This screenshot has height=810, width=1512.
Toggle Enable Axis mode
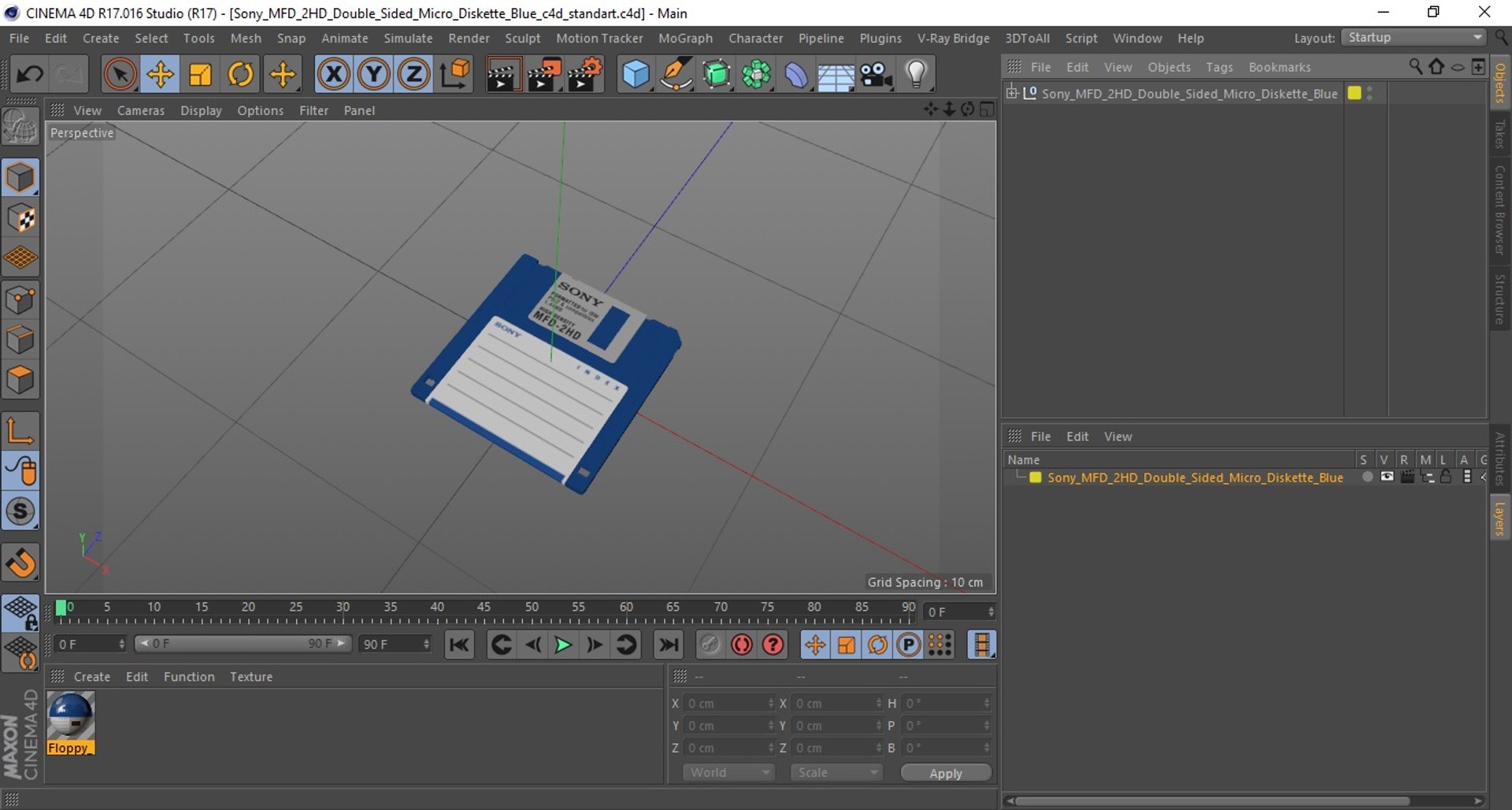20,431
